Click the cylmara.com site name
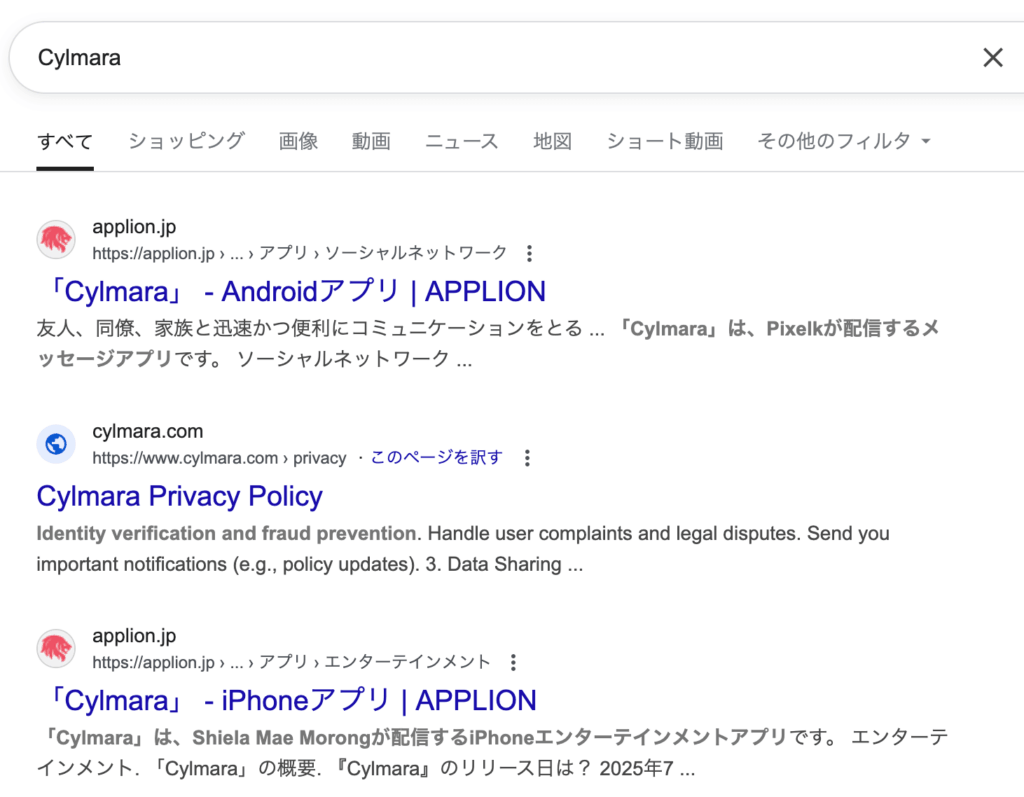1024x797 pixels. click(x=148, y=431)
